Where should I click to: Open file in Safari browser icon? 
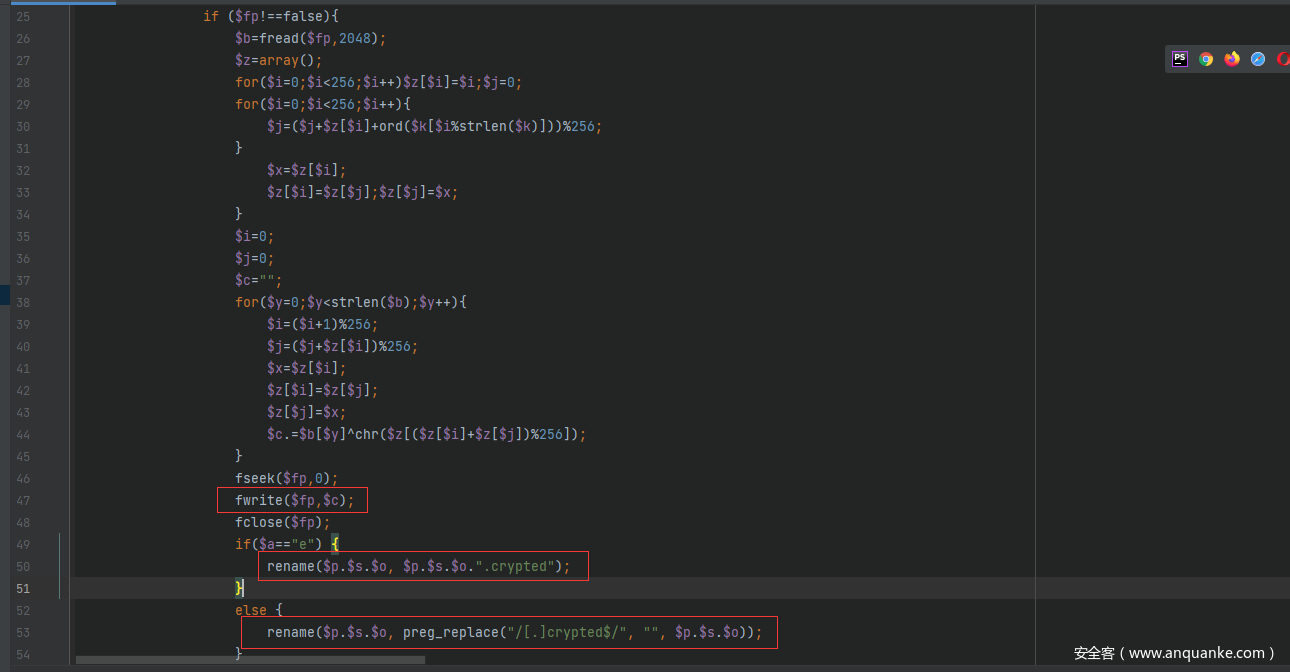[x=1258, y=59]
